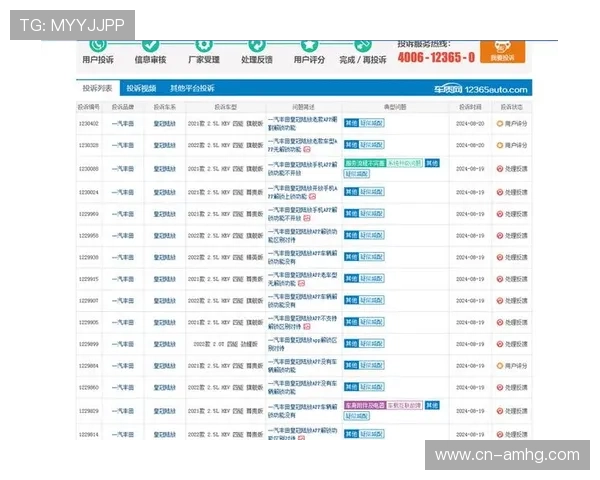Click 用户评分 status icon for complaint 1230402
This screenshot has width=600, height=480.
click(499, 124)
